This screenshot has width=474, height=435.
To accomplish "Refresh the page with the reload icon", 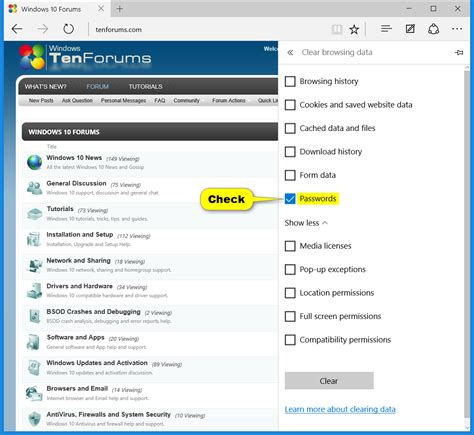I will coord(69,29).
